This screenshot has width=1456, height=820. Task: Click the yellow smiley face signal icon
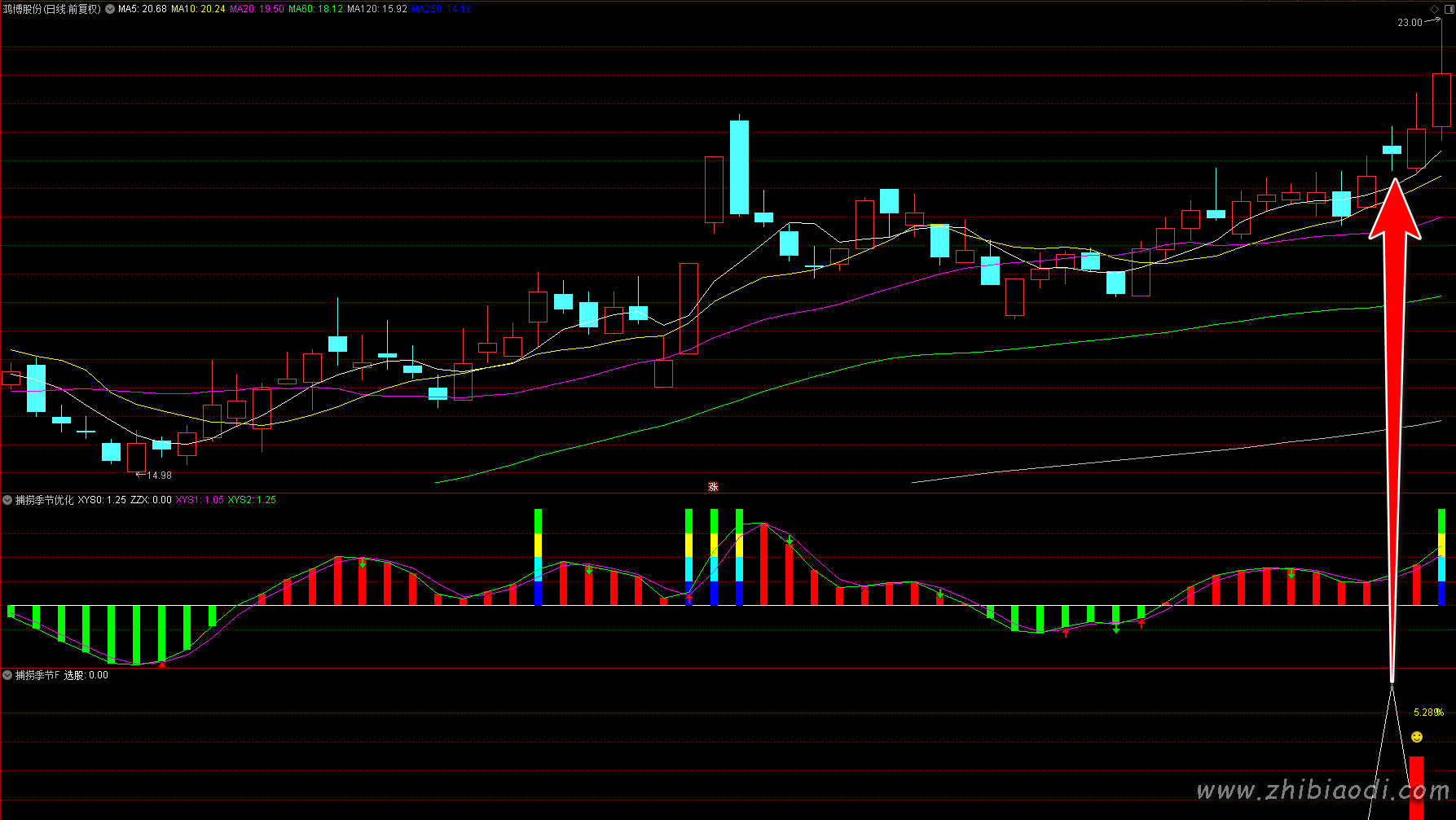1417,737
